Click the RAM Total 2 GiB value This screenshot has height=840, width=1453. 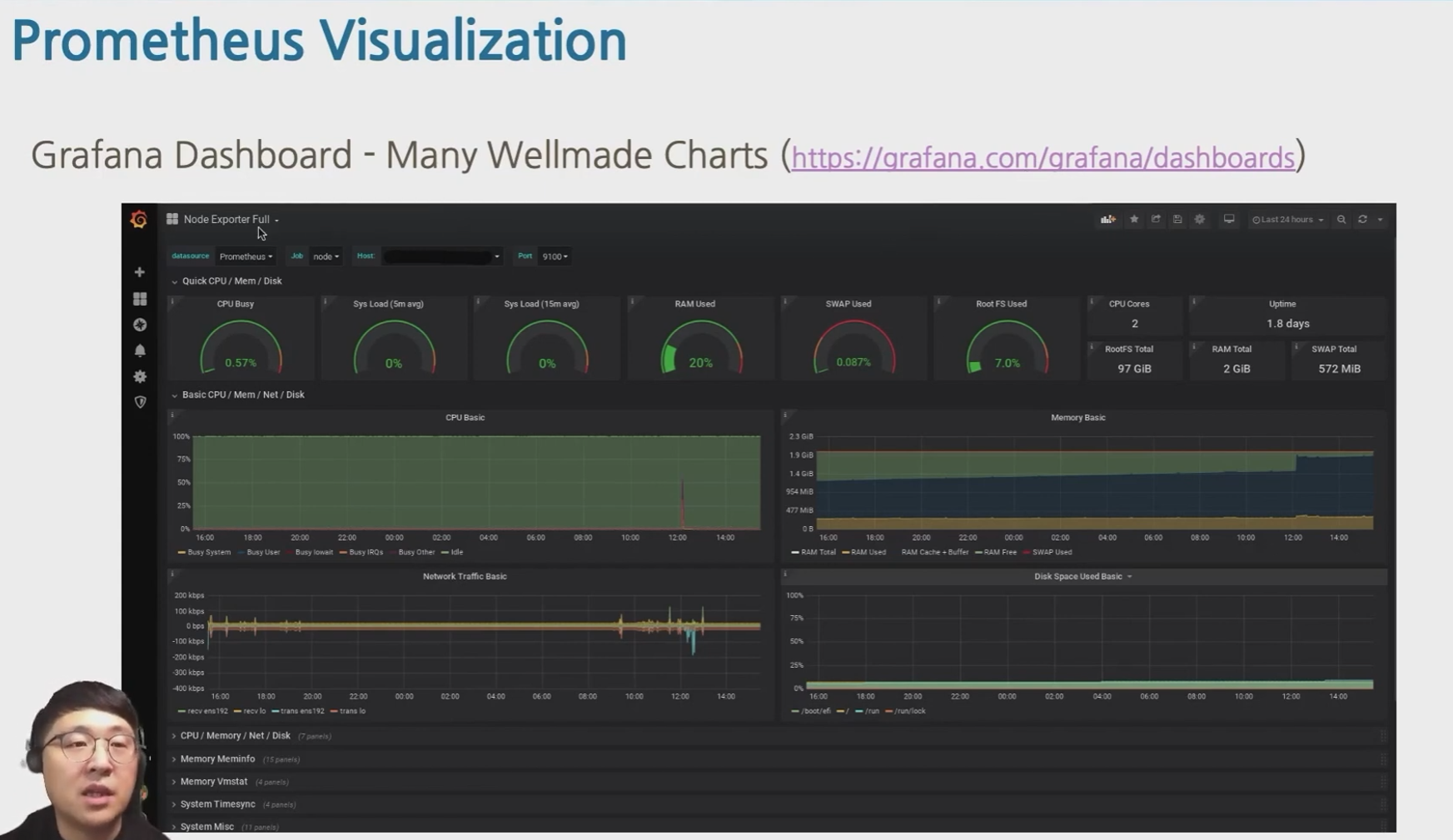click(x=1237, y=369)
